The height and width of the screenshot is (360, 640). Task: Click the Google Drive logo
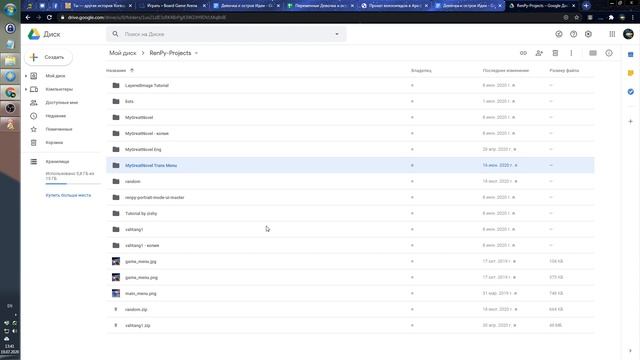(34, 34)
